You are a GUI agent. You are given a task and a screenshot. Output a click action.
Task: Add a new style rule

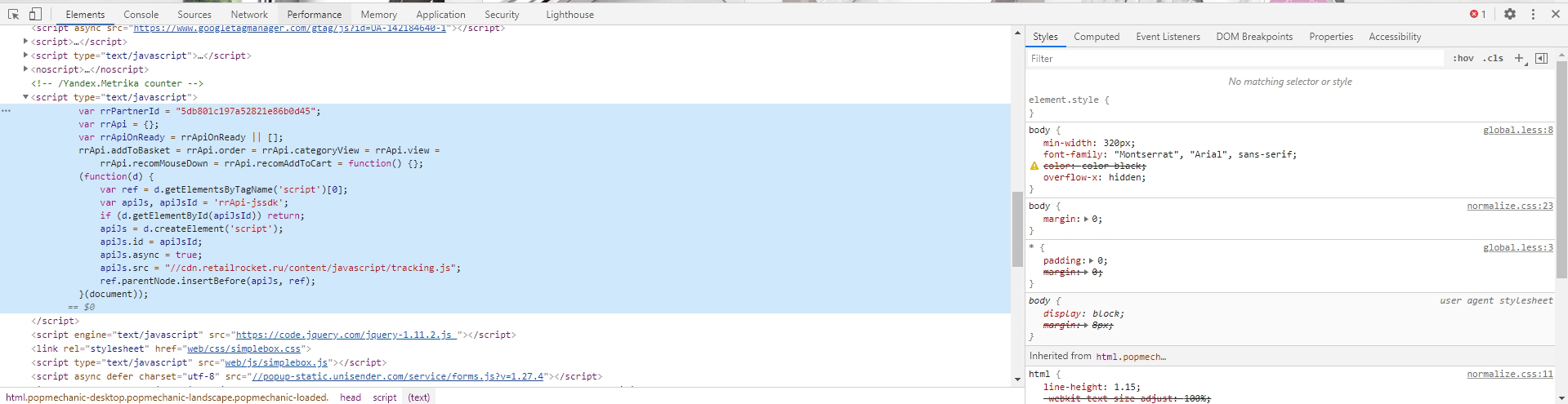coord(1519,58)
